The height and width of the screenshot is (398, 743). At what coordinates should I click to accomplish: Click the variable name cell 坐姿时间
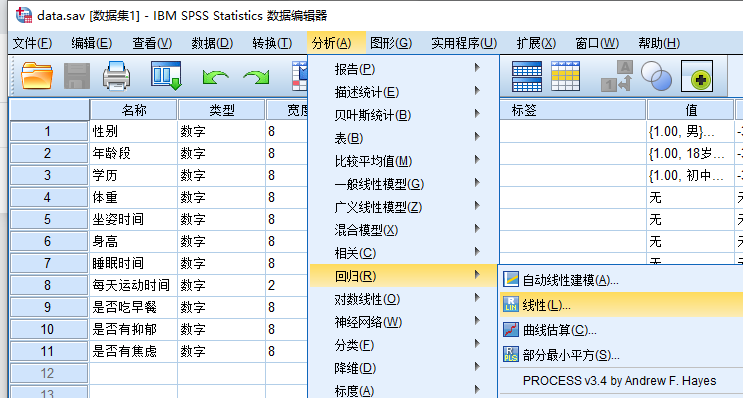[x=134, y=219]
